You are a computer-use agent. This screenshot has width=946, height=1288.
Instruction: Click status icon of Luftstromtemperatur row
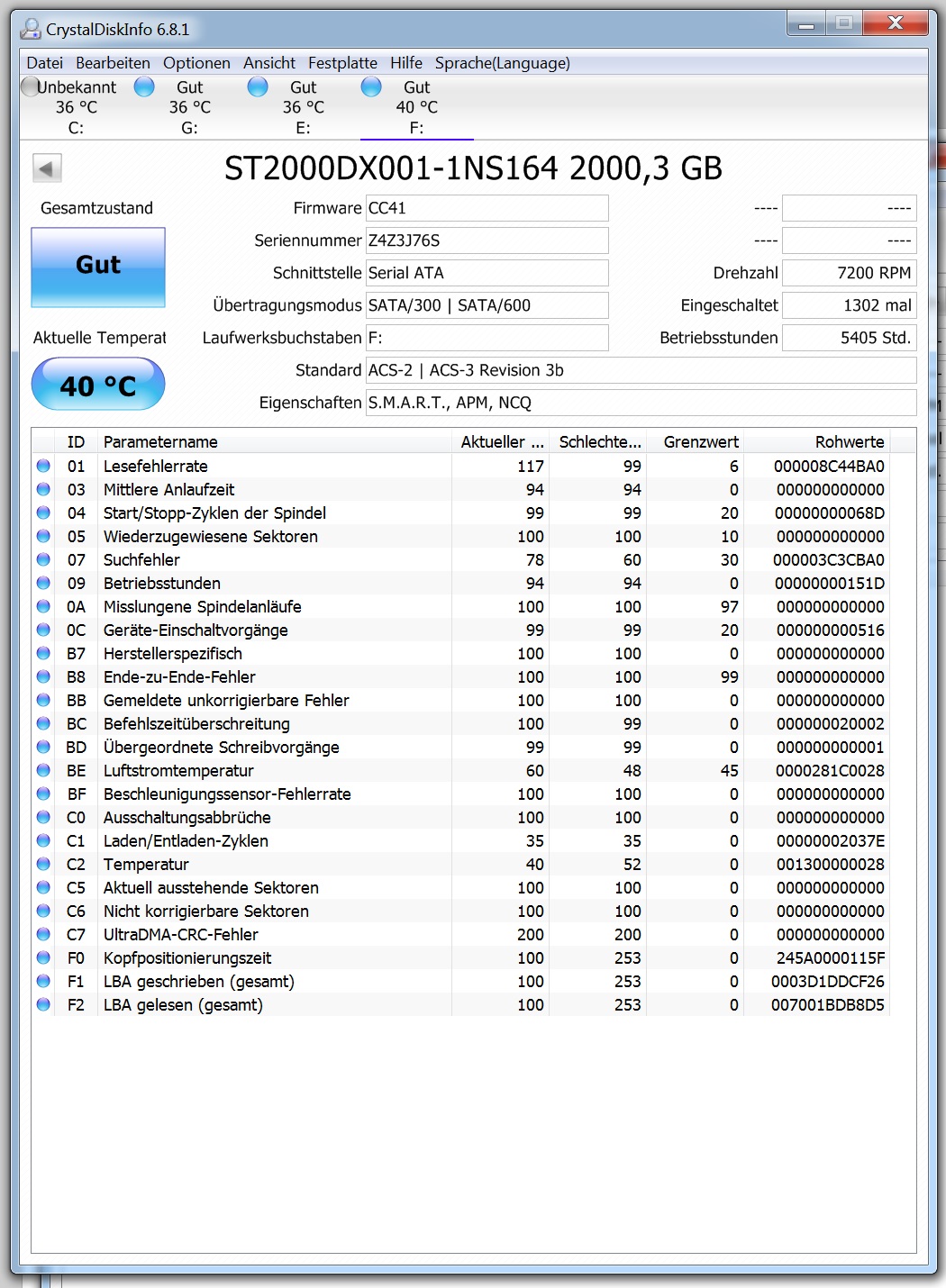[x=43, y=770]
